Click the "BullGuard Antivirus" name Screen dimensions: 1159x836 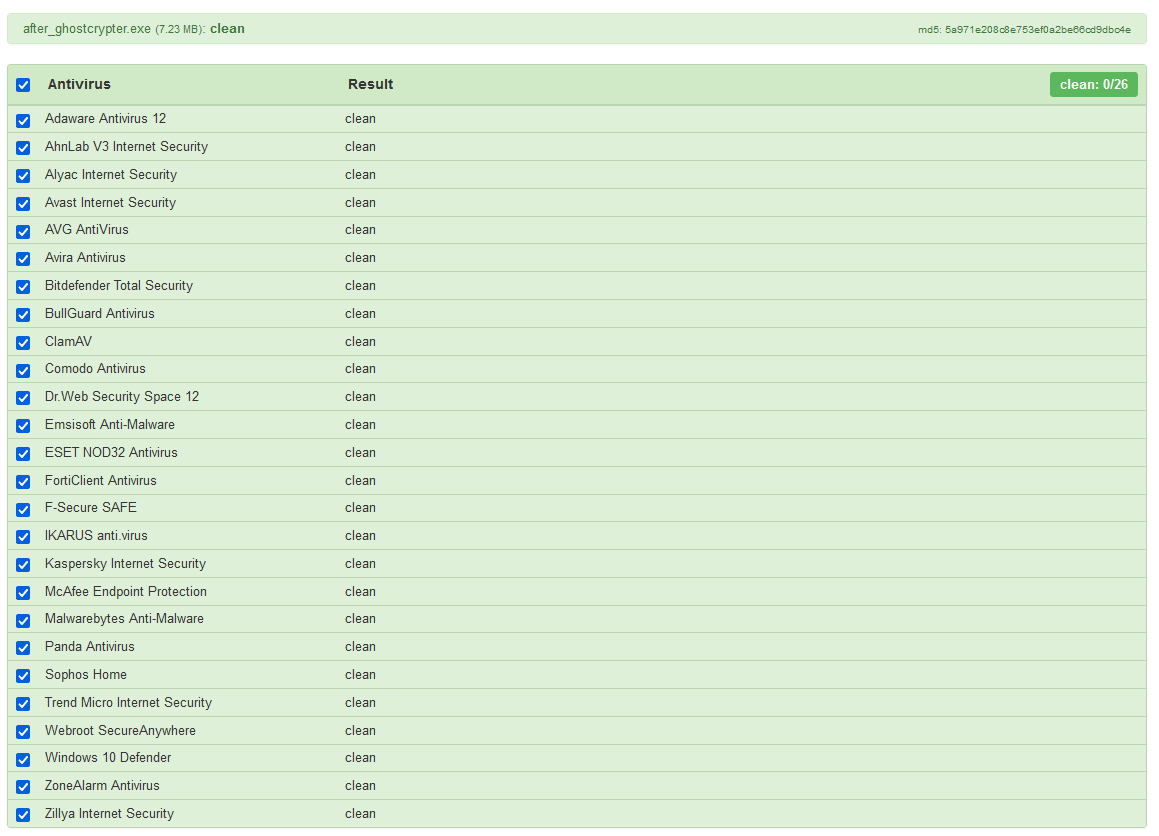(x=100, y=313)
